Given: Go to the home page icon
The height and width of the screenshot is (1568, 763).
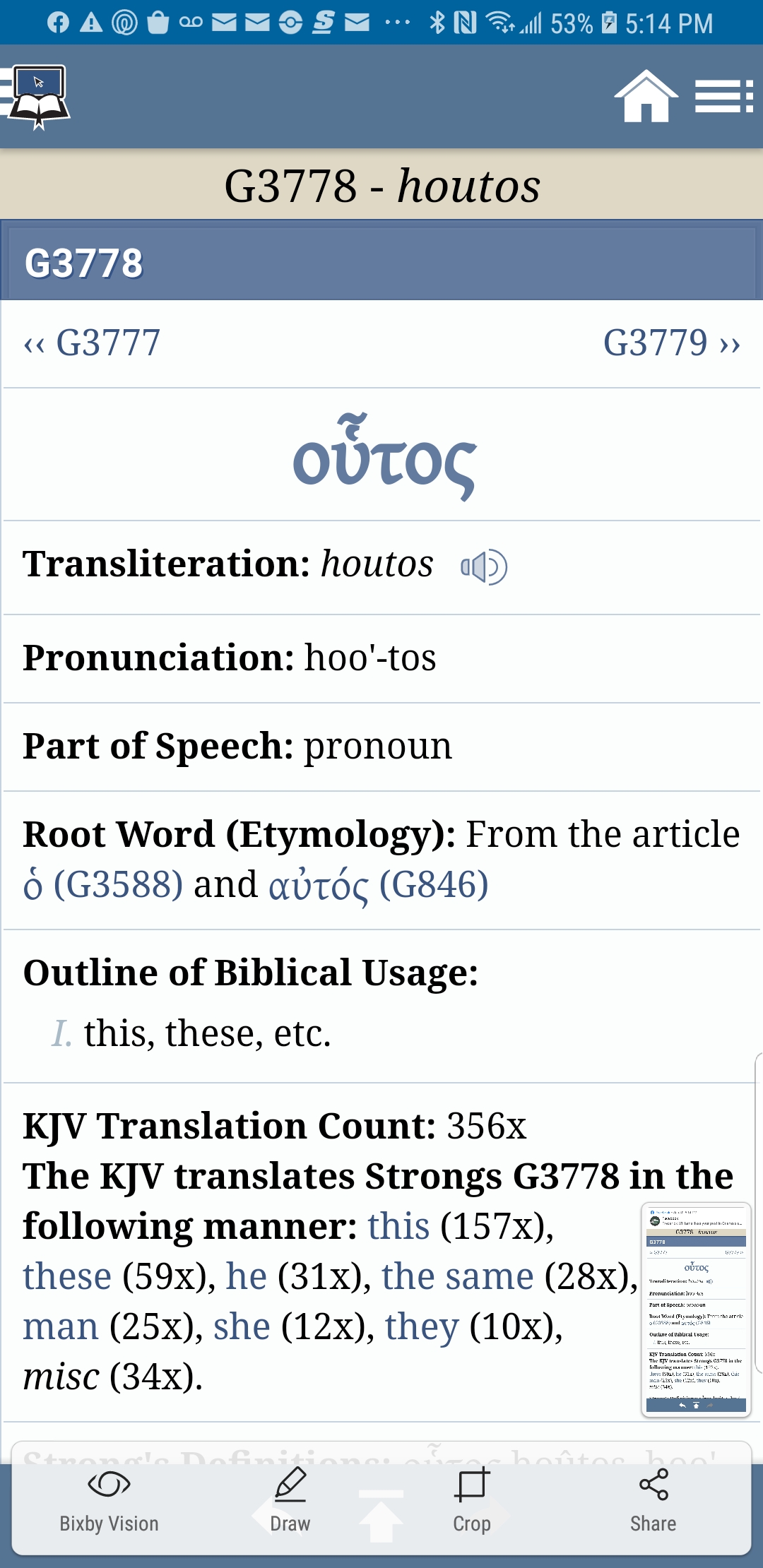Looking at the screenshot, I should tap(645, 97).
